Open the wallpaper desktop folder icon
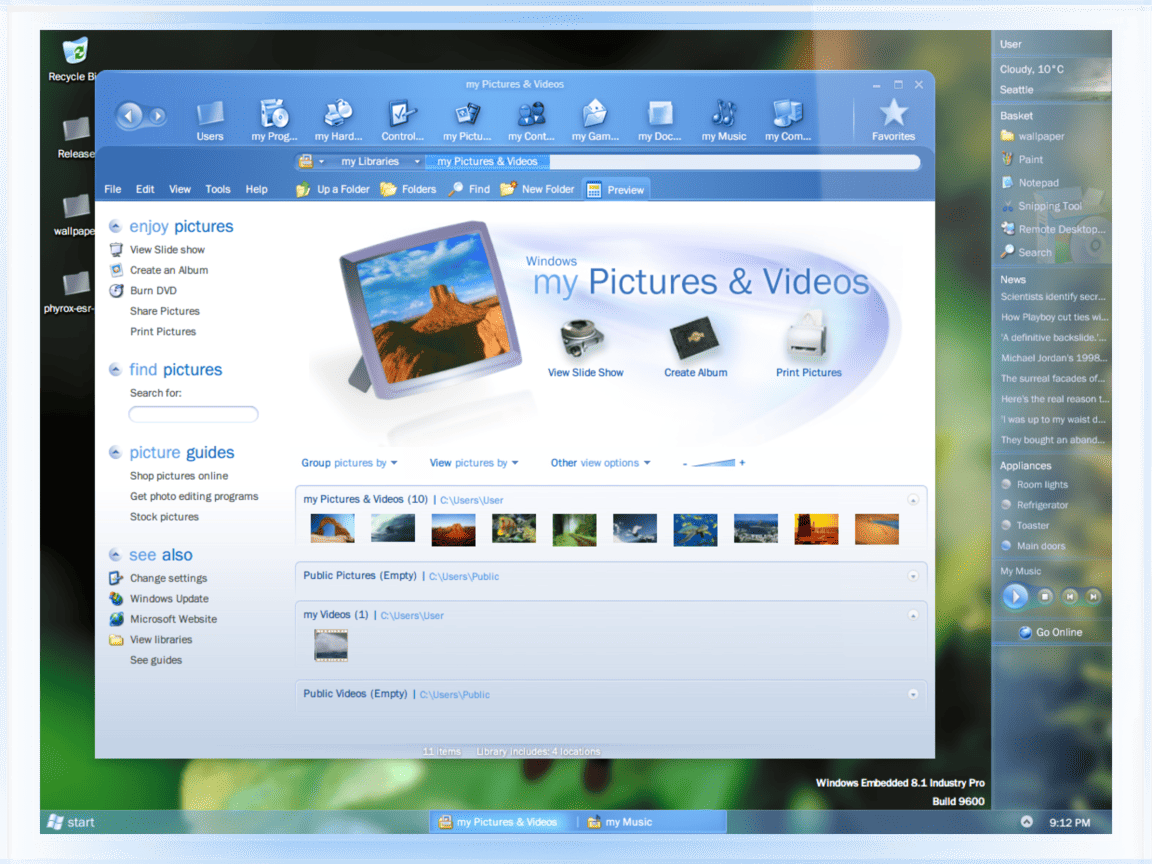Screen dimensions: 1152x864 pyautogui.click(x=74, y=215)
